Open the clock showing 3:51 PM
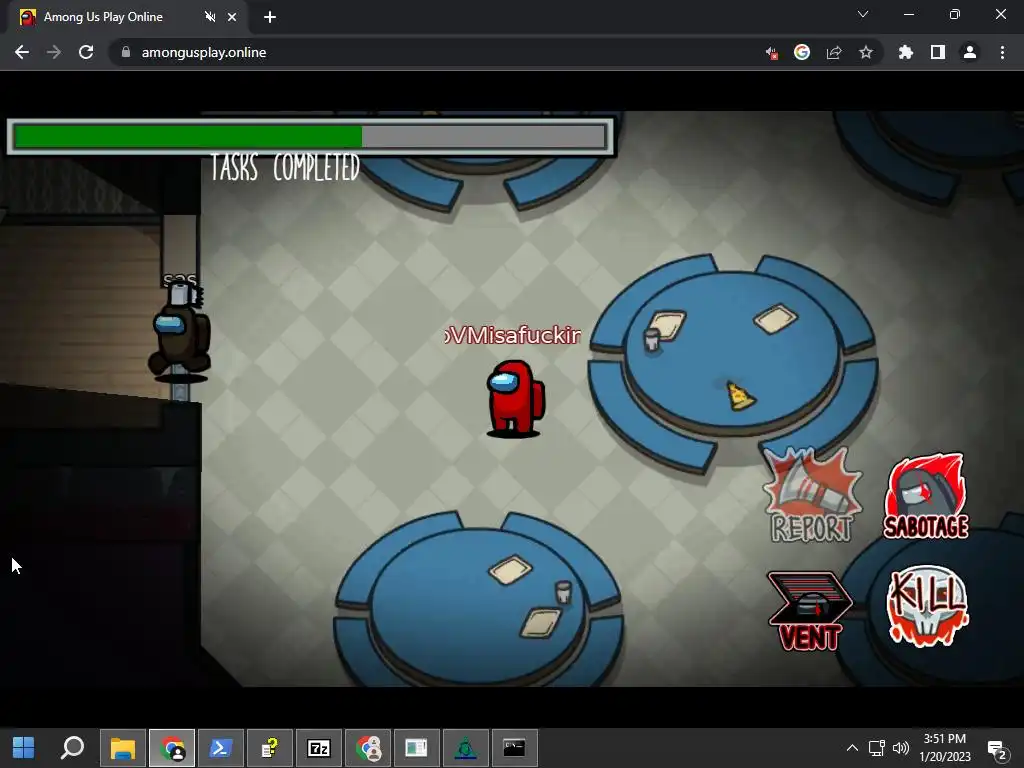This screenshot has width=1024, height=768. pyautogui.click(x=945, y=748)
